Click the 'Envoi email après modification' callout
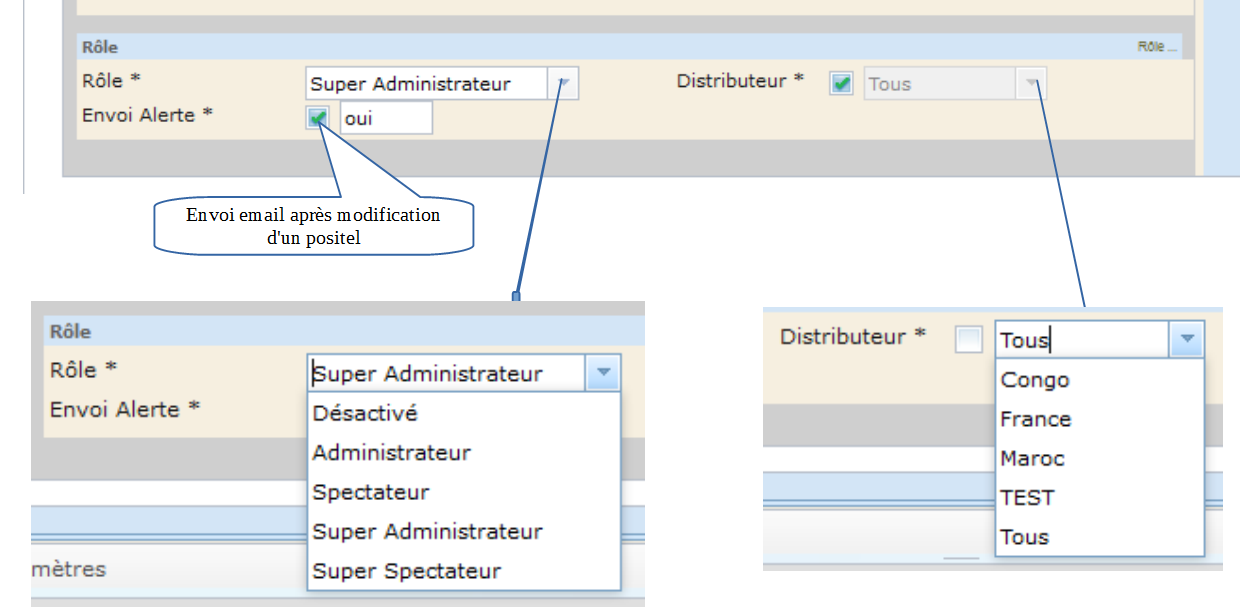 (313, 225)
